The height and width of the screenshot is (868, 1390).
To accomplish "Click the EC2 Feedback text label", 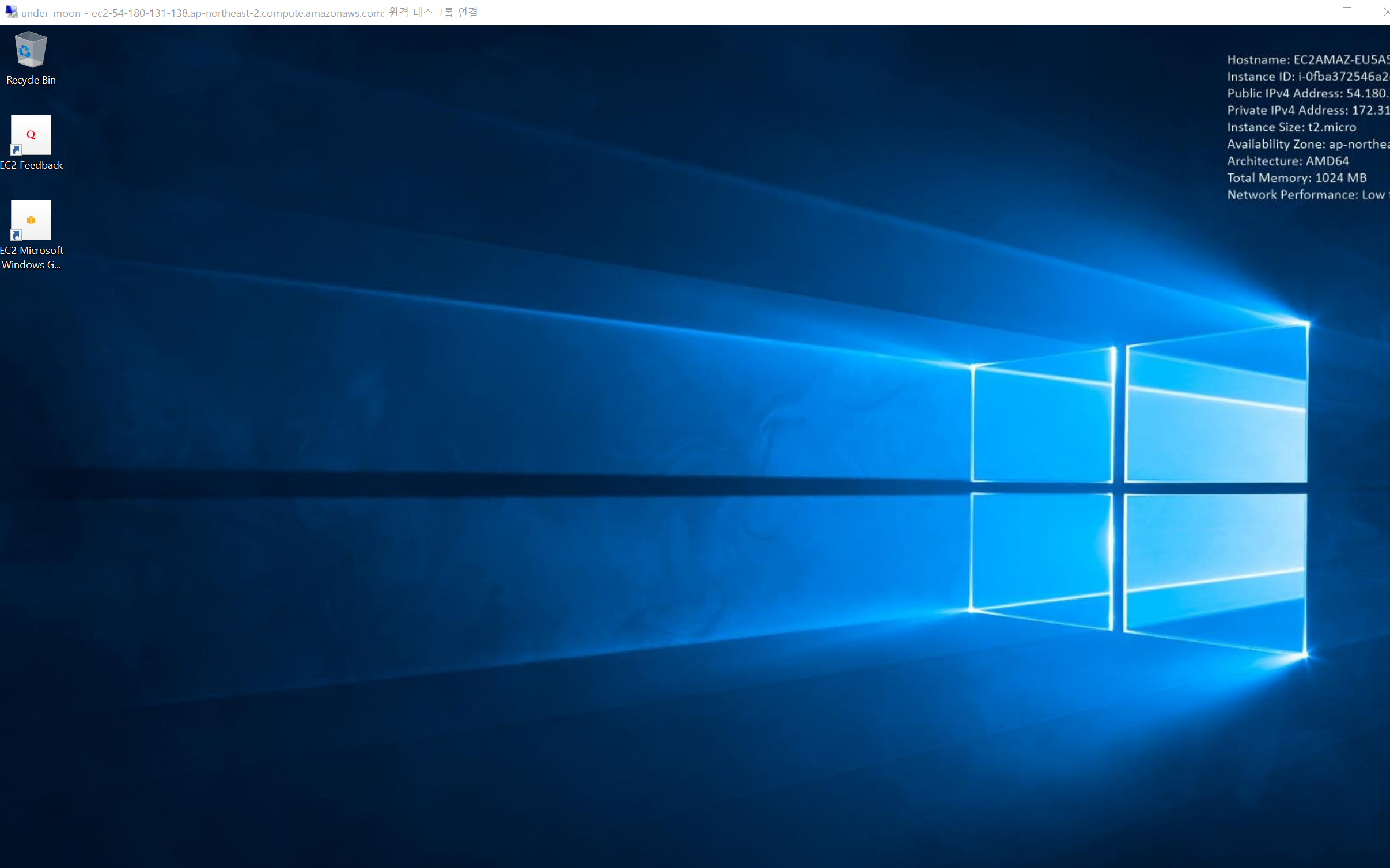I will pos(31,165).
